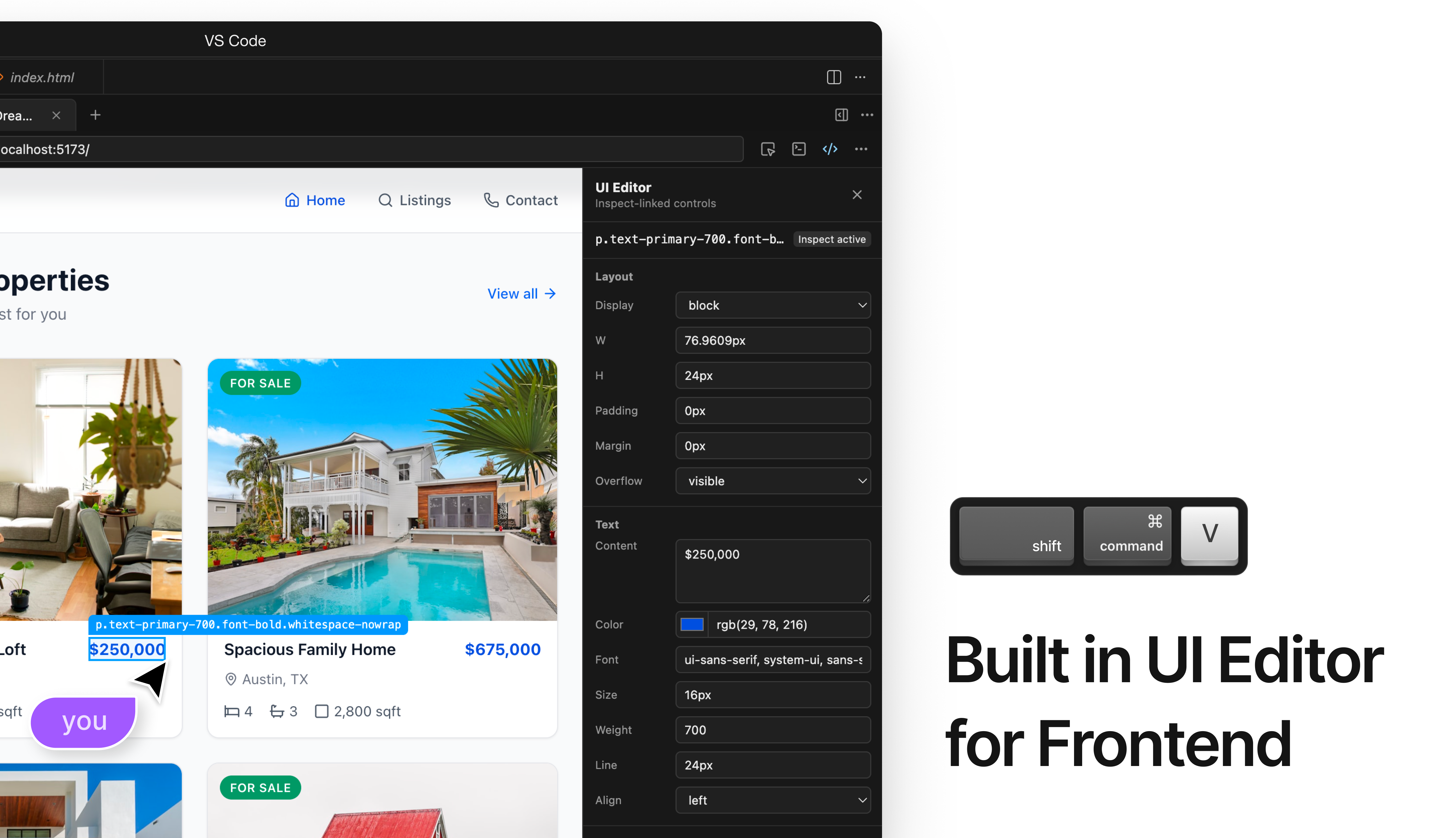Click the $675,000 price text
Screen dimensions: 1456x838
502,649
